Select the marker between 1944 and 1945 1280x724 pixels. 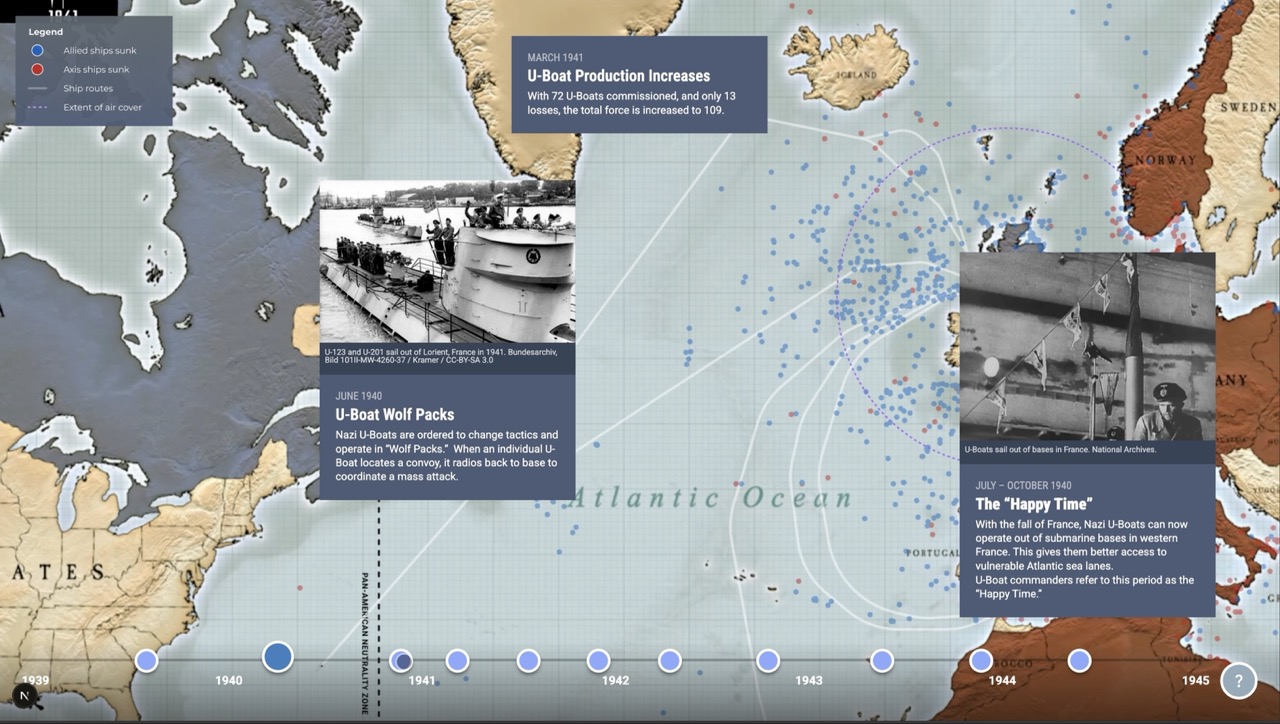click(x=1079, y=660)
